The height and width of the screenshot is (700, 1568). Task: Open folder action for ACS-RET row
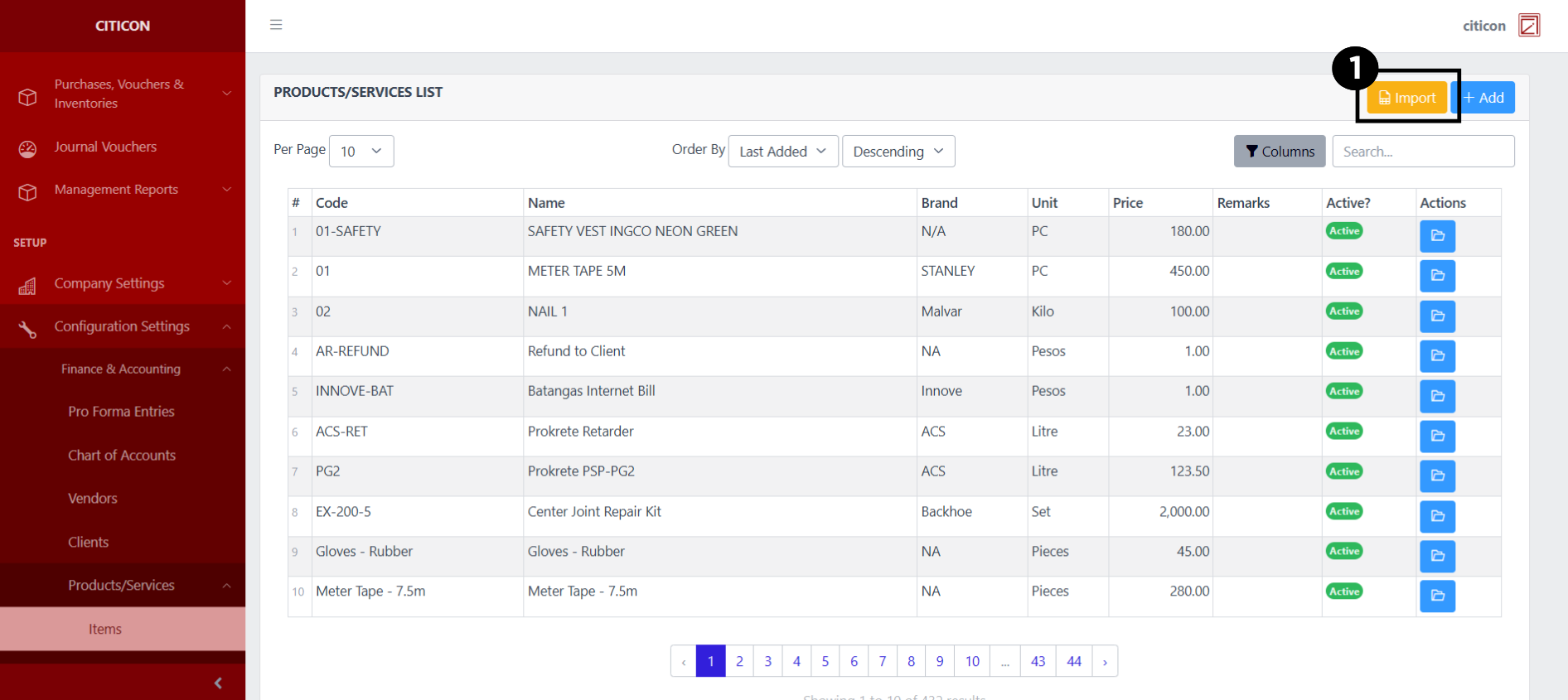tap(1437, 436)
